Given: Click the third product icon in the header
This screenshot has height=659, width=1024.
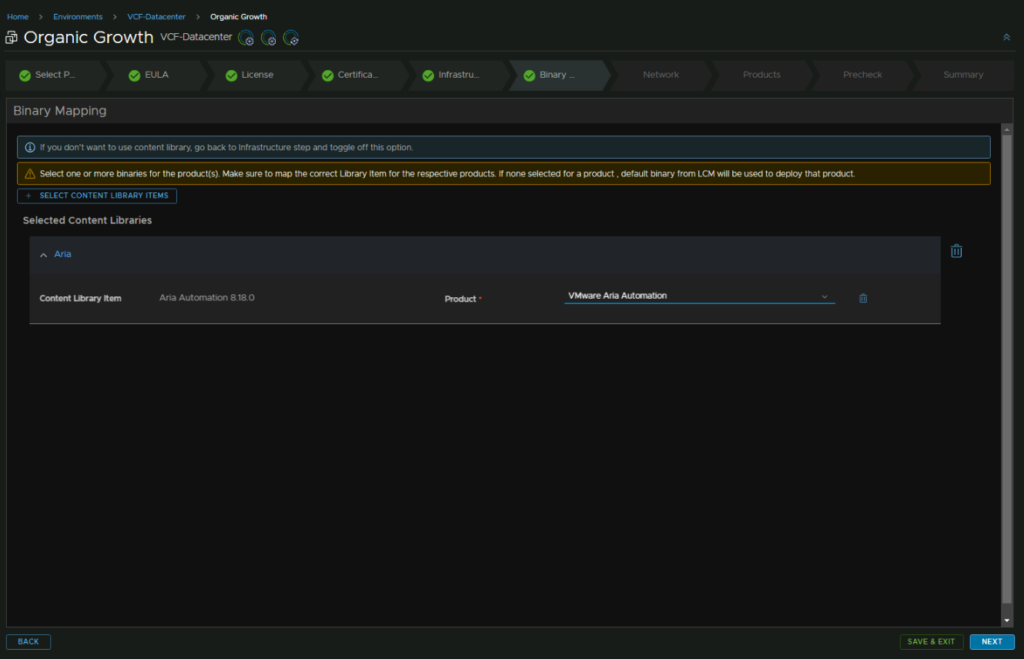Looking at the screenshot, I should (x=291, y=38).
